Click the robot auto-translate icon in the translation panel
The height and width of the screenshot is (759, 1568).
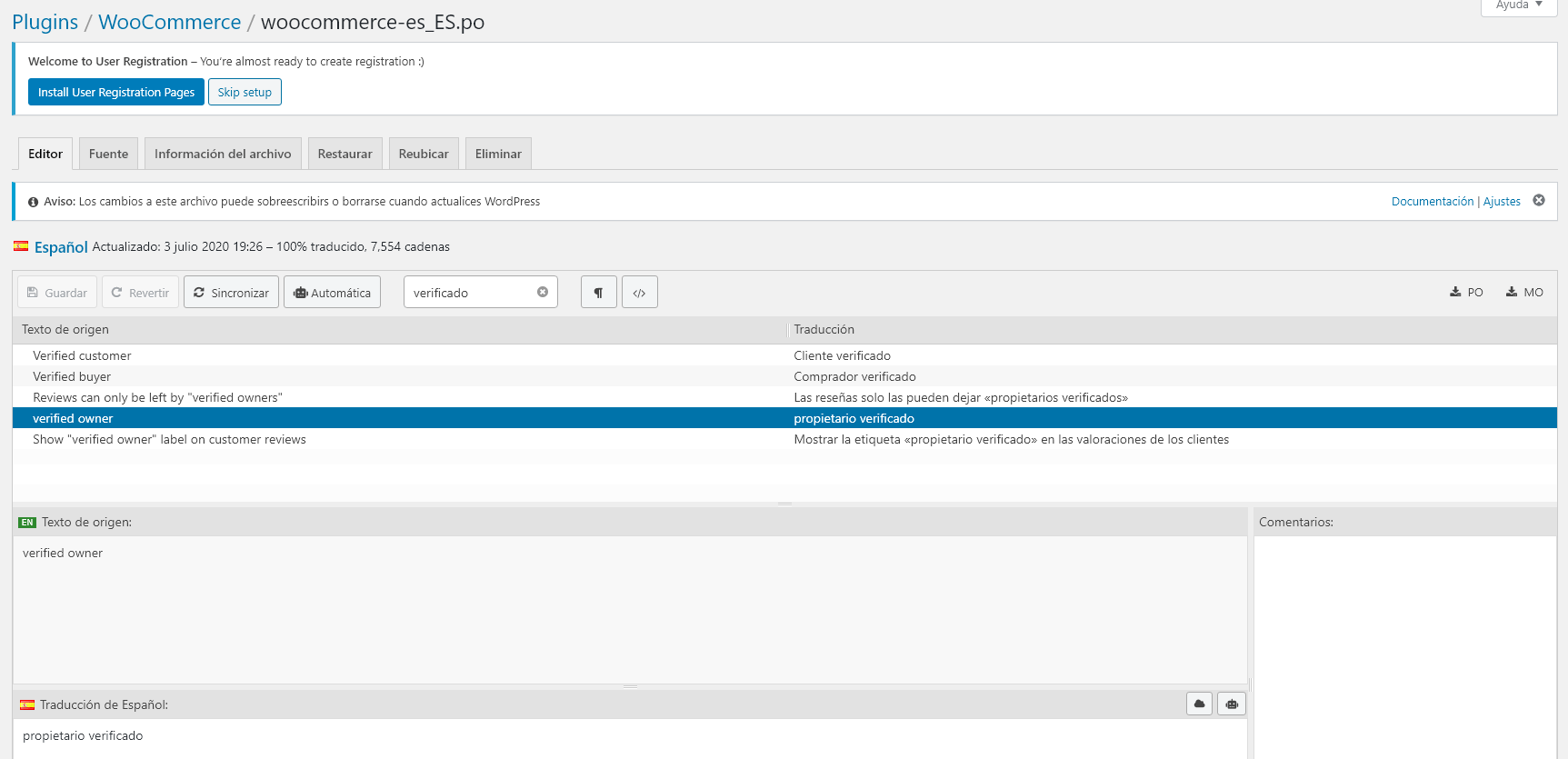point(1232,704)
